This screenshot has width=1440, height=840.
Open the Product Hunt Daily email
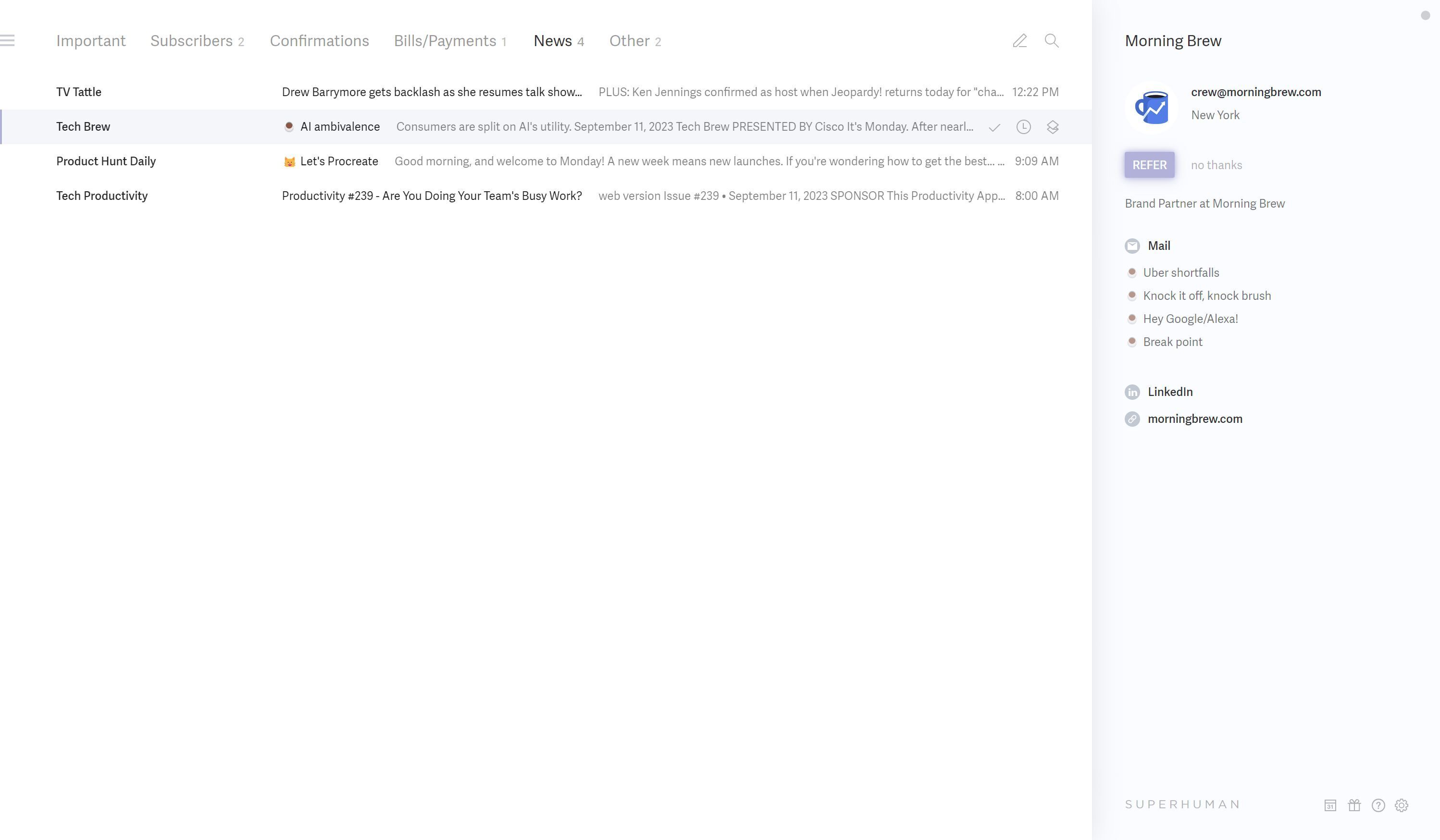546,161
